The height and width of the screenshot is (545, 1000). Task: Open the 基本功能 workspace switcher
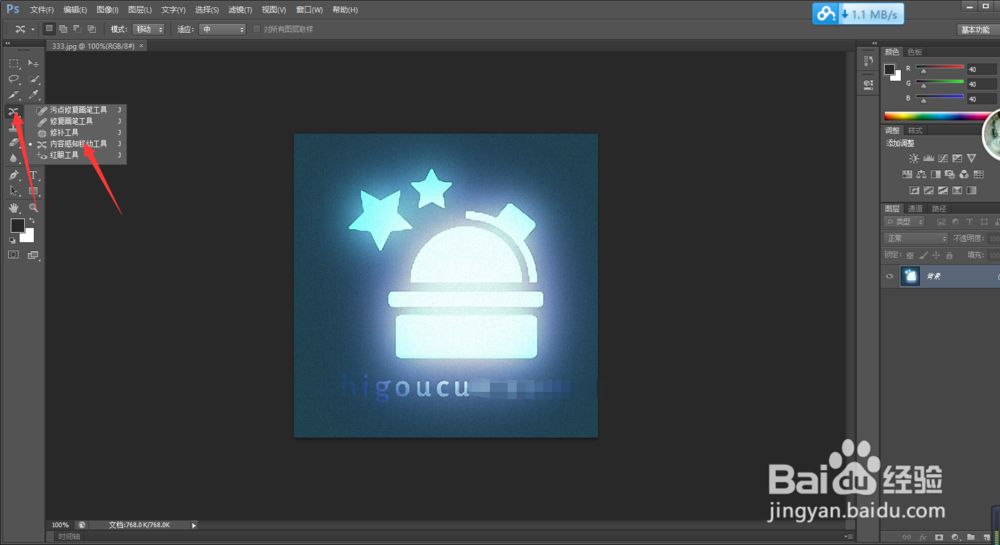[975, 30]
